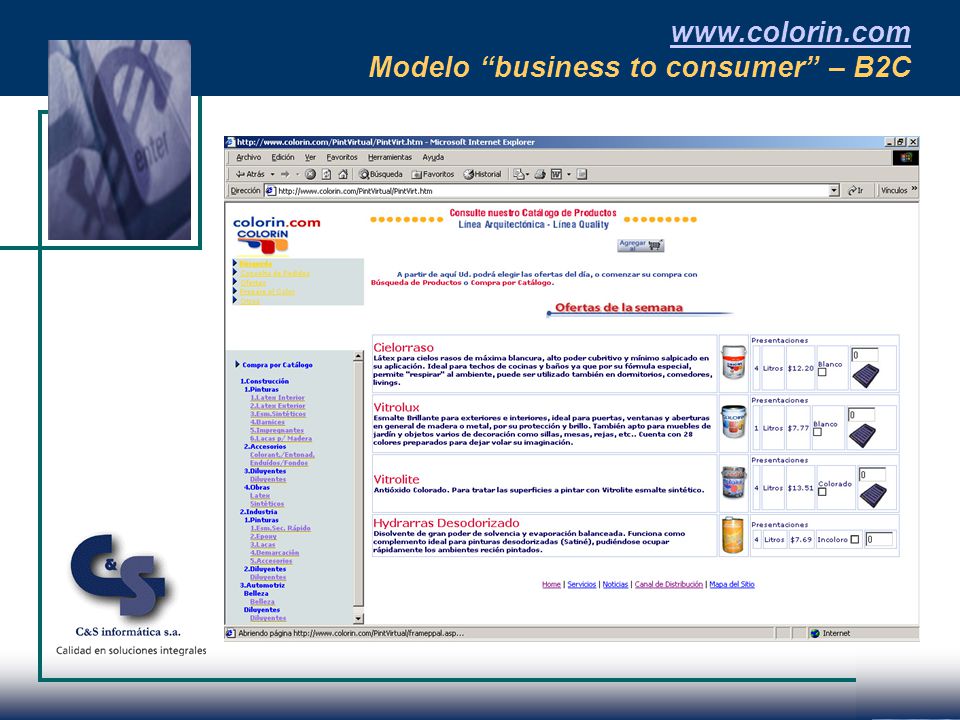Click the catalog scrollbar up arrow

pos(358,356)
